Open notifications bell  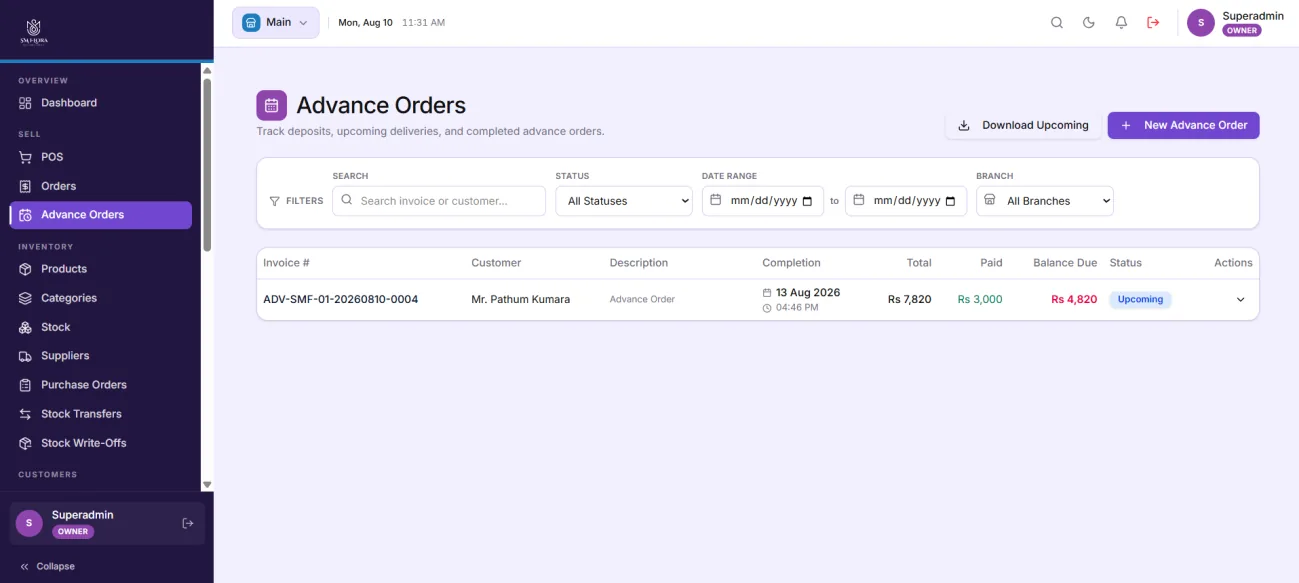pos(1121,23)
